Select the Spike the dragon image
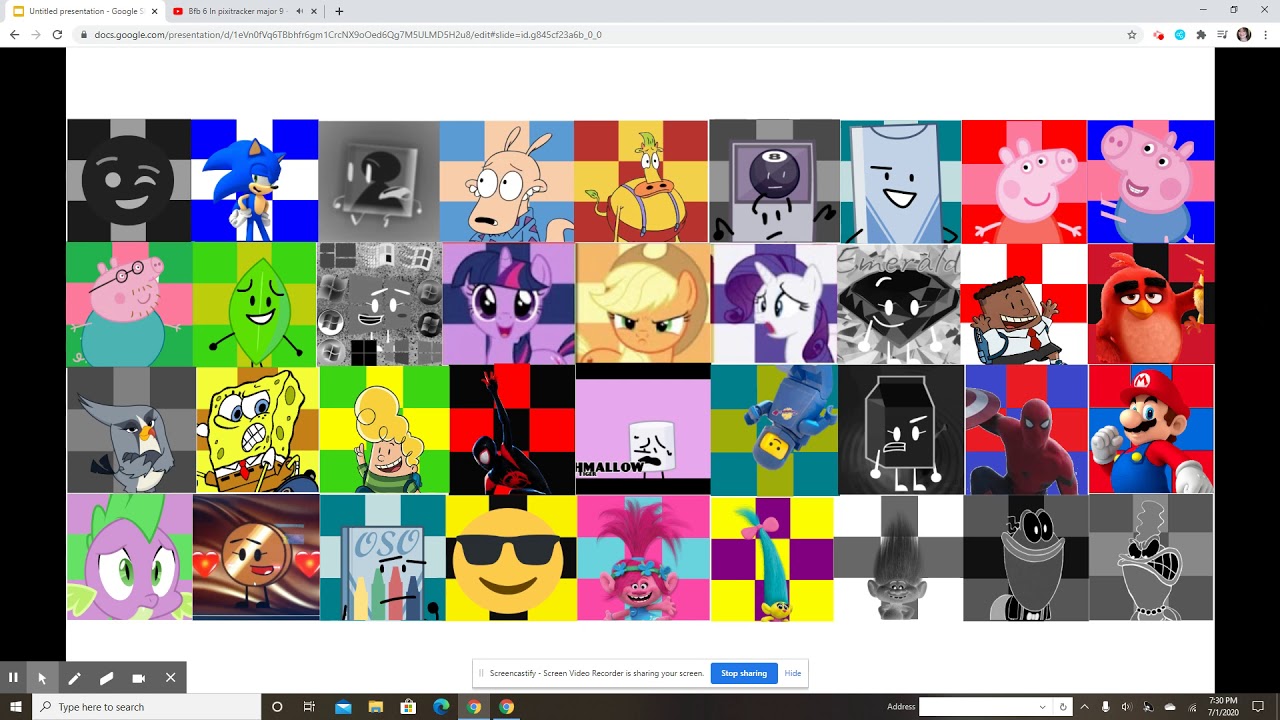 [x=129, y=557]
